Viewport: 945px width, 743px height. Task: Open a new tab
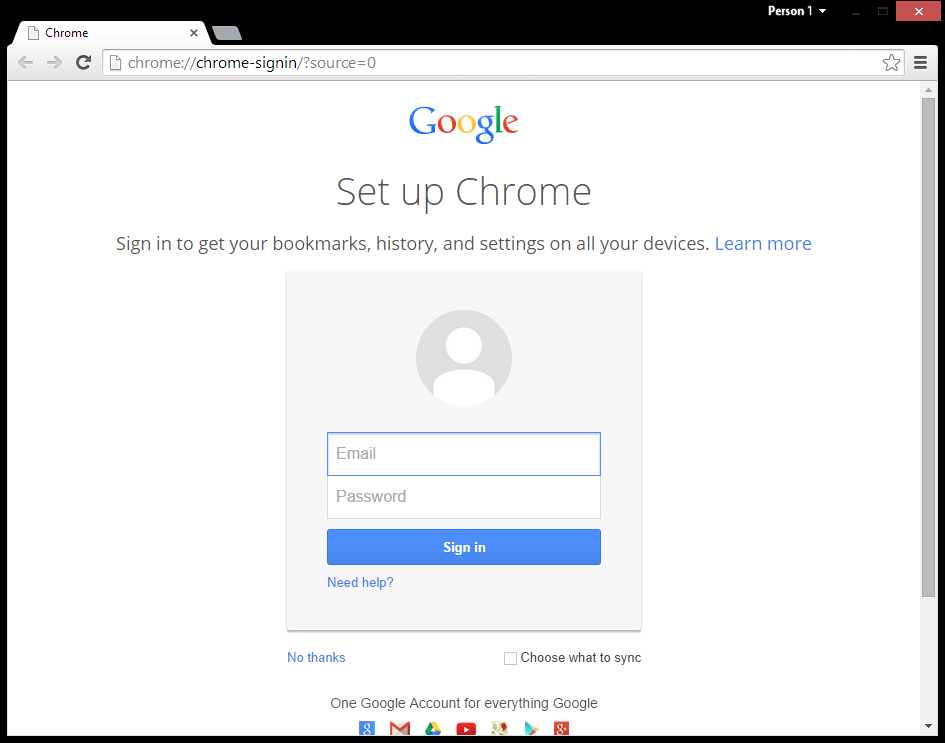227,33
